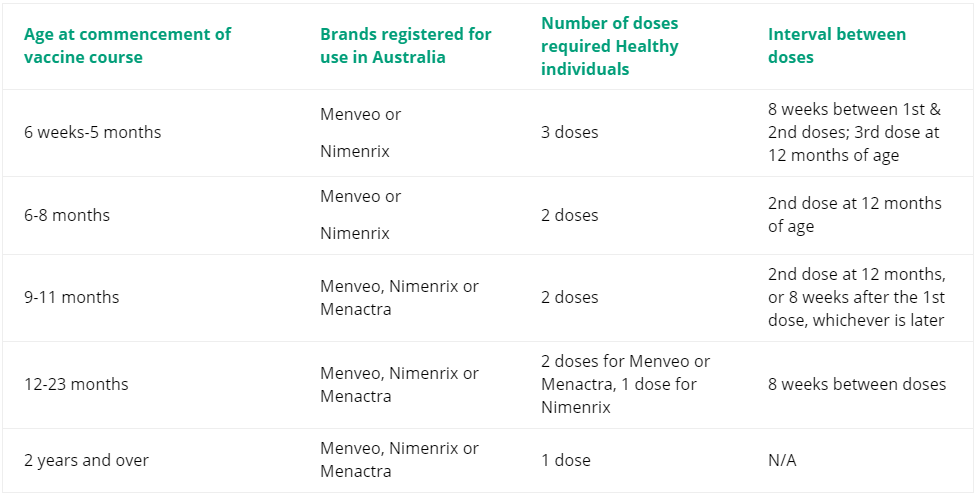The height and width of the screenshot is (498, 979).
Task: Click the '9-11 months' age cell
Action: pos(71,297)
